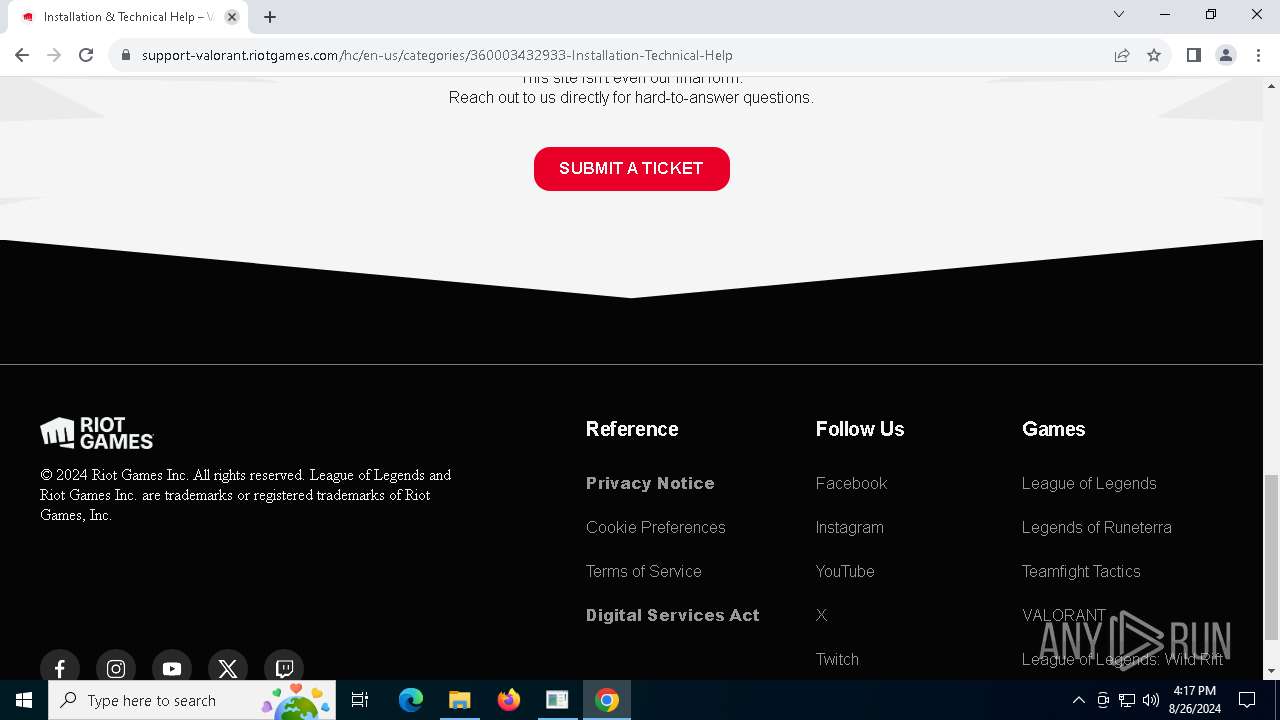The width and height of the screenshot is (1280, 720).
Task: Click the Submit a Ticket button
Action: pyautogui.click(x=632, y=169)
